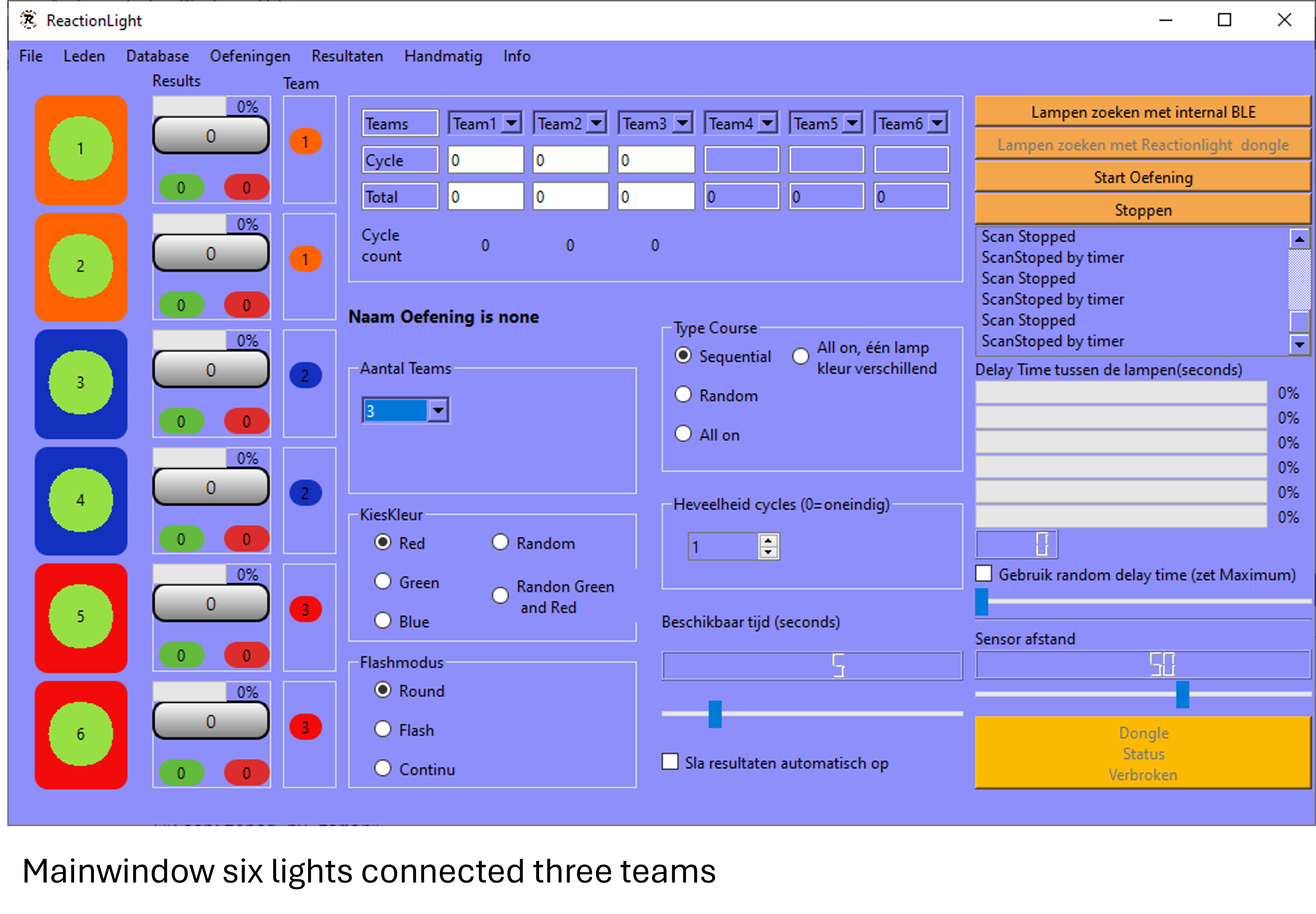Click blue team badge for lamp 4
Screen dimensions: 1316x914
[x=305, y=493]
